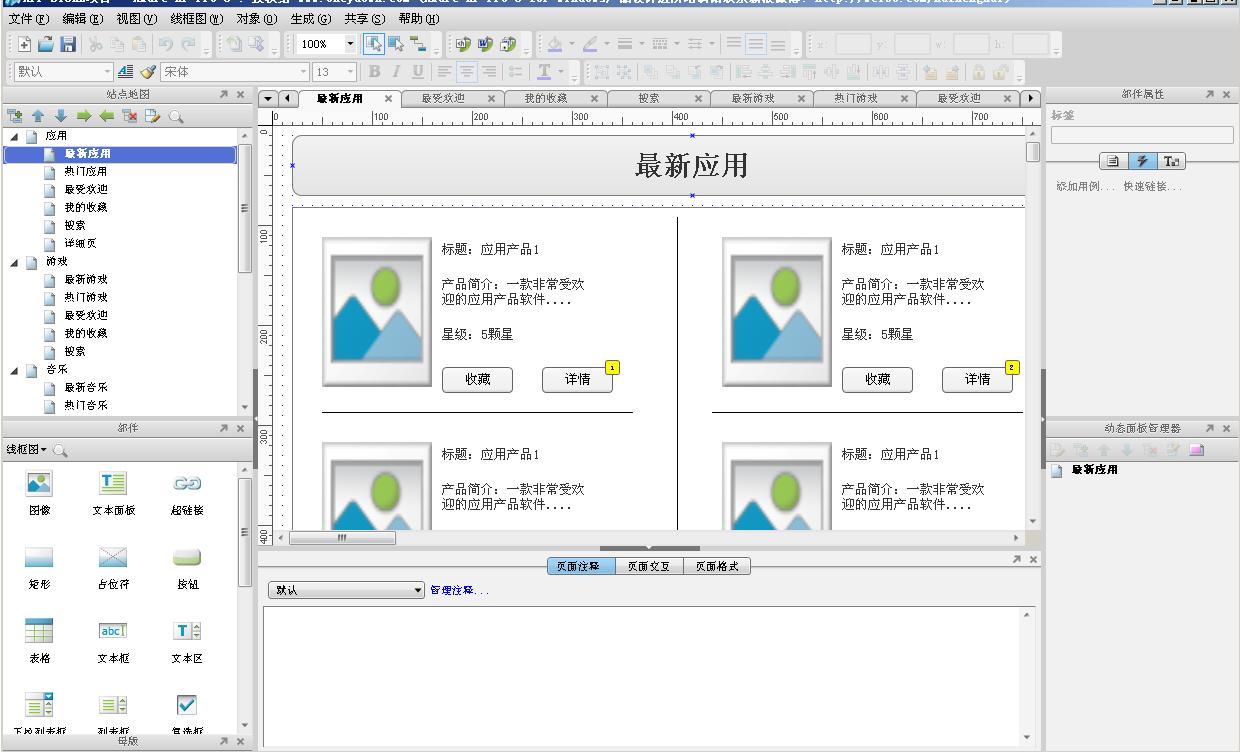This screenshot has height=752, width=1240.
Task: Click the format painter brush icon
Action: [x=148, y=72]
